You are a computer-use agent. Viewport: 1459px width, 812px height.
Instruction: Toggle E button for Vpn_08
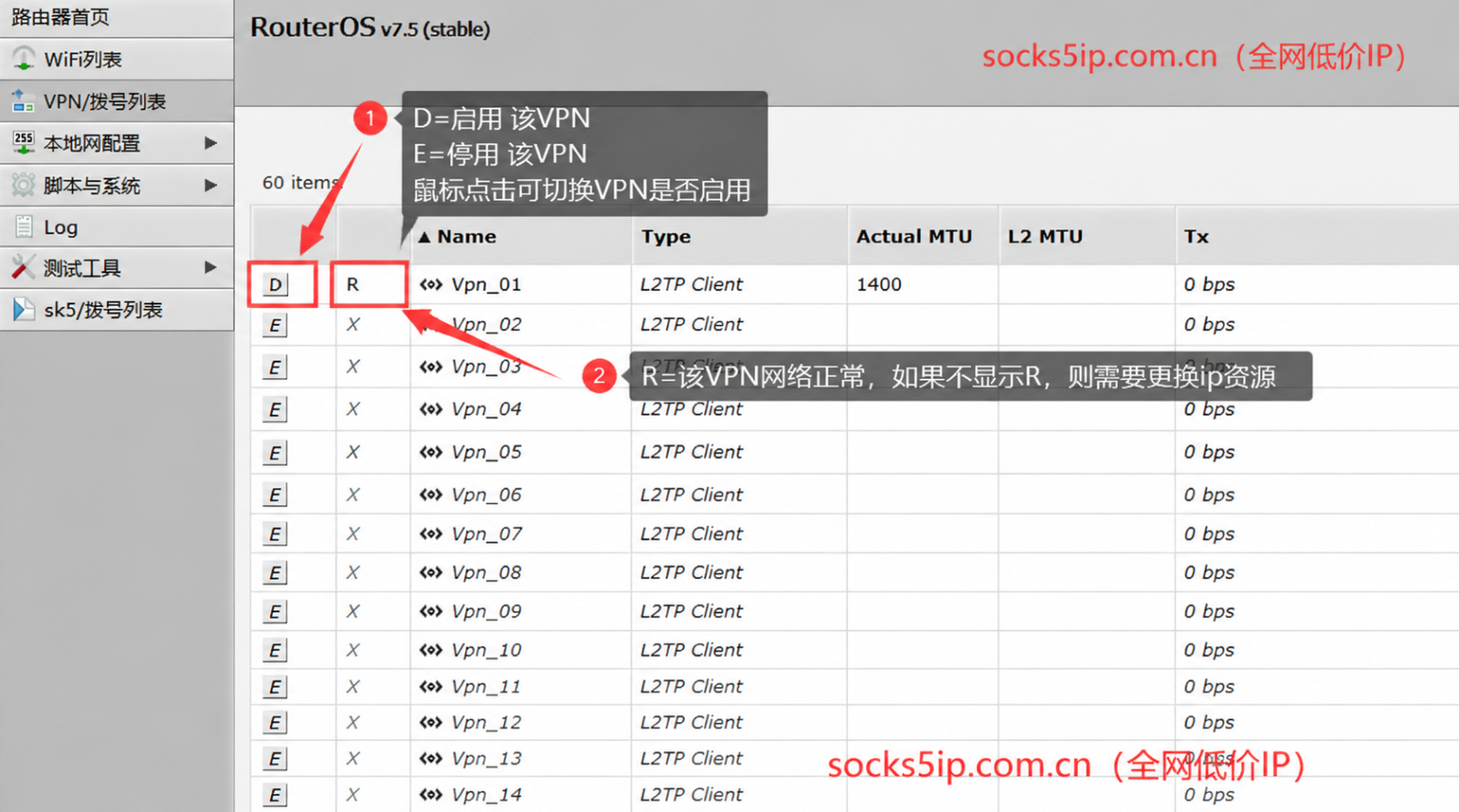click(x=274, y=573)
